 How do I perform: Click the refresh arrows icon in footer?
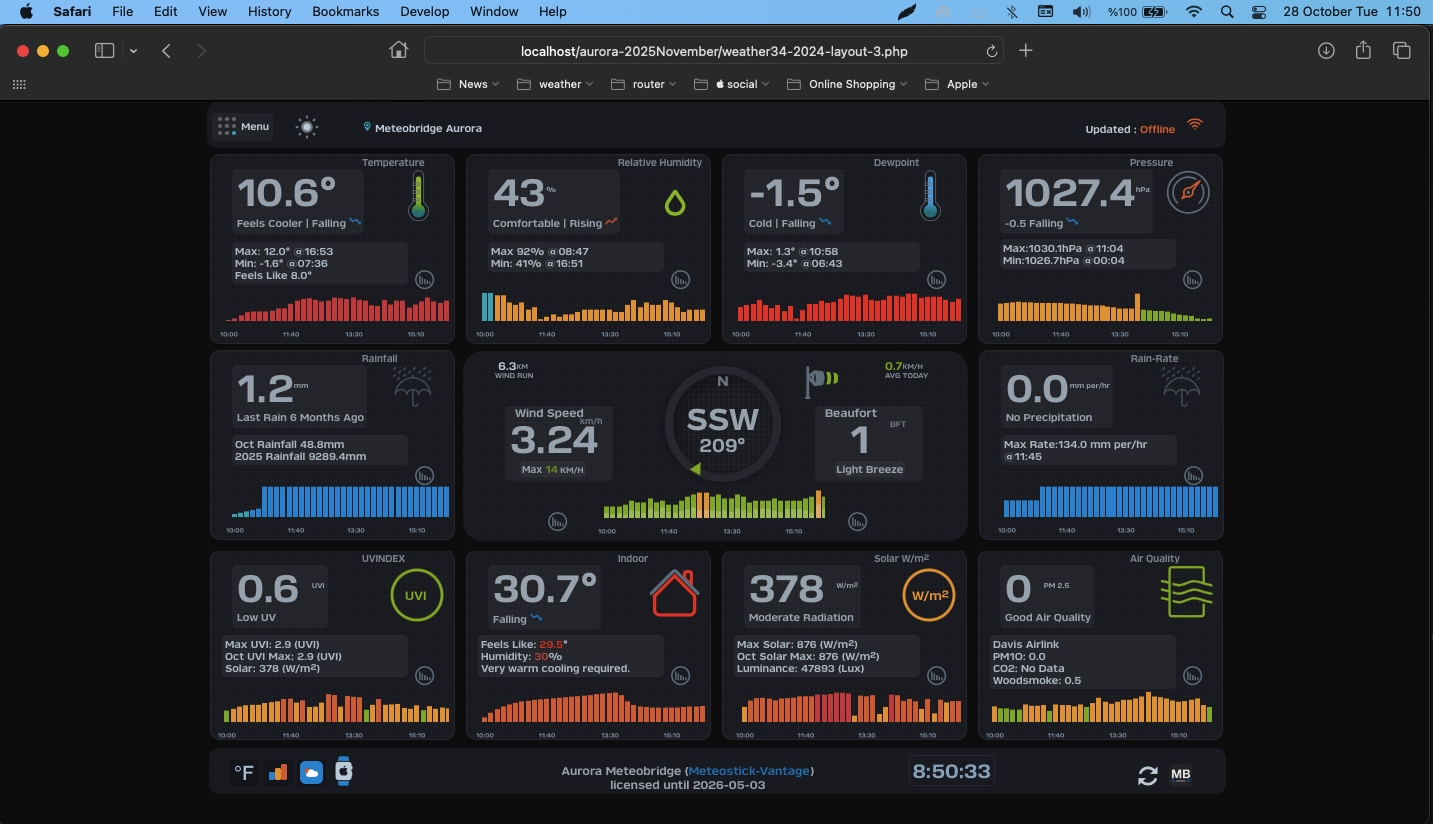point(1148,775)
